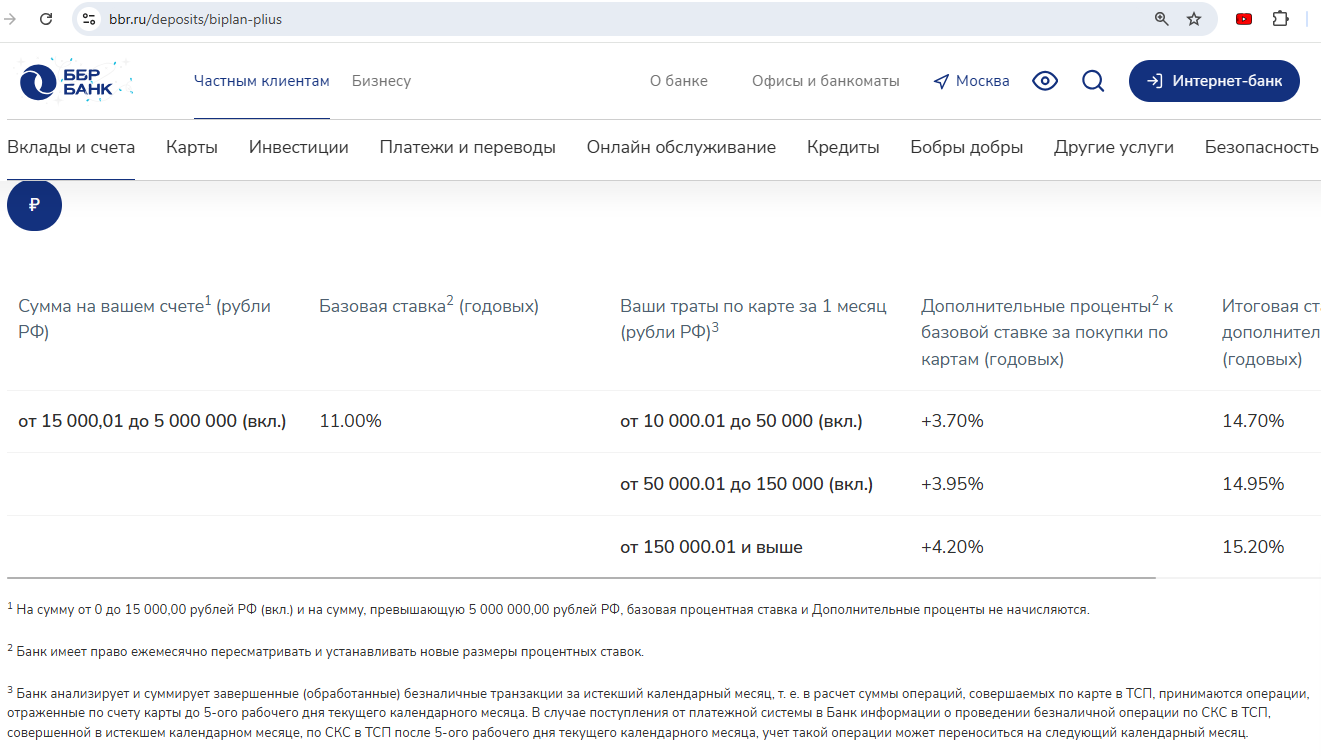The height and width of the screenshot is (756, 1321).
Task: Bookmark this page with the star icon
Action: [x=1193, y=19]
